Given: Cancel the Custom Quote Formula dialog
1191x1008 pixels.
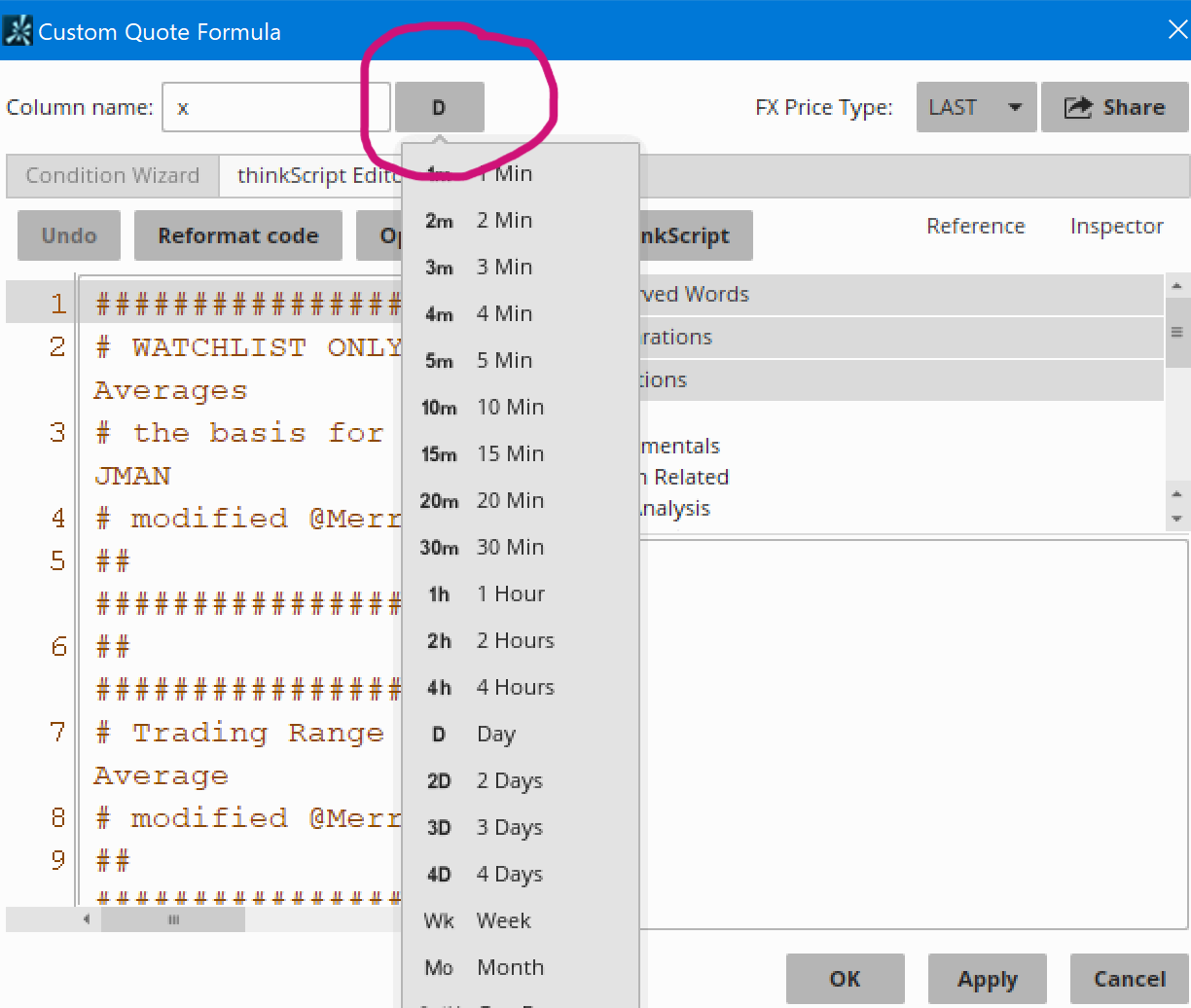Looking at the screenshot, I should tap(1130, 979).
